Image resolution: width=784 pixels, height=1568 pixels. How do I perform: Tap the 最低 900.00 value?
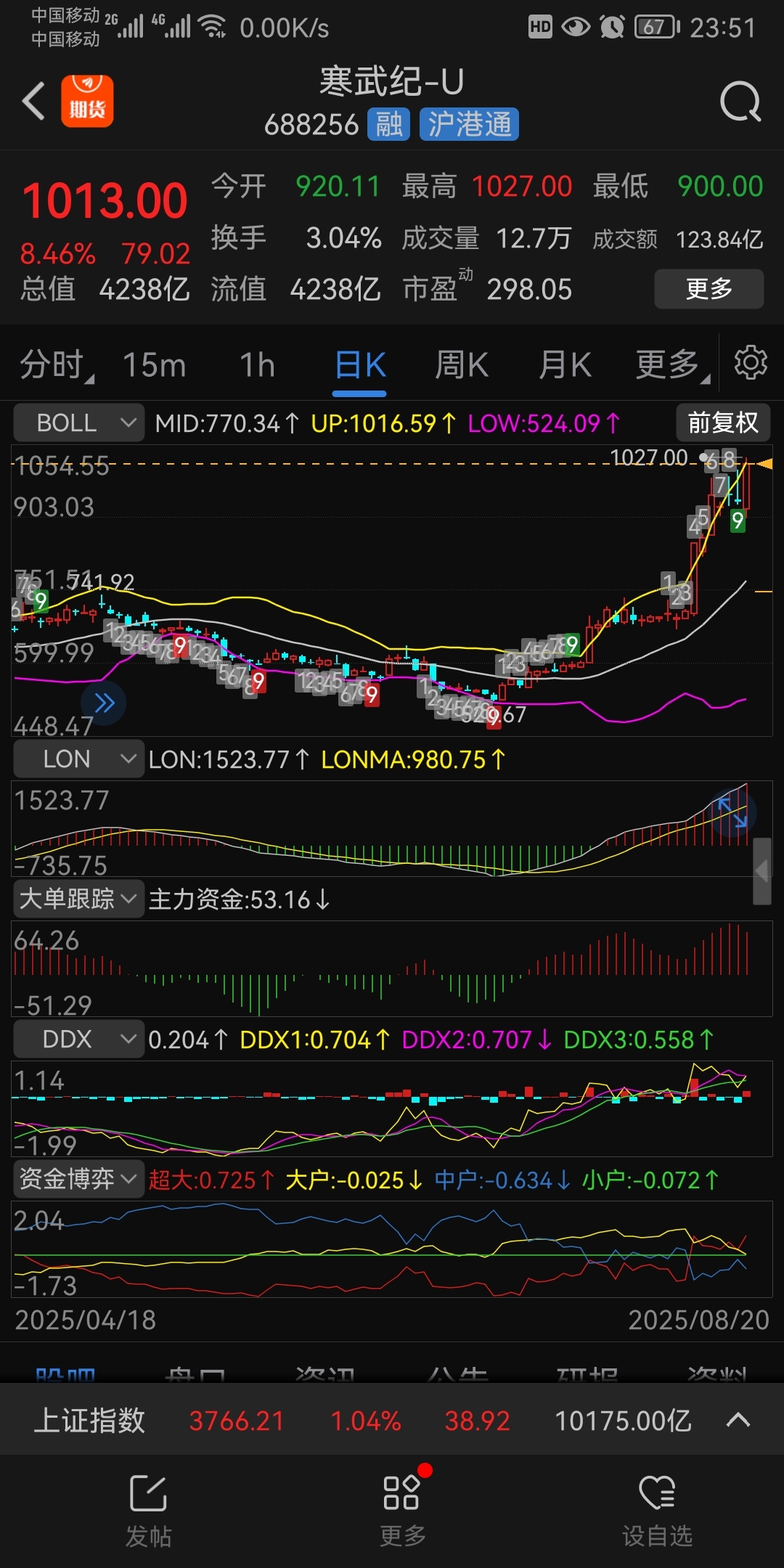tap(720, 187)
